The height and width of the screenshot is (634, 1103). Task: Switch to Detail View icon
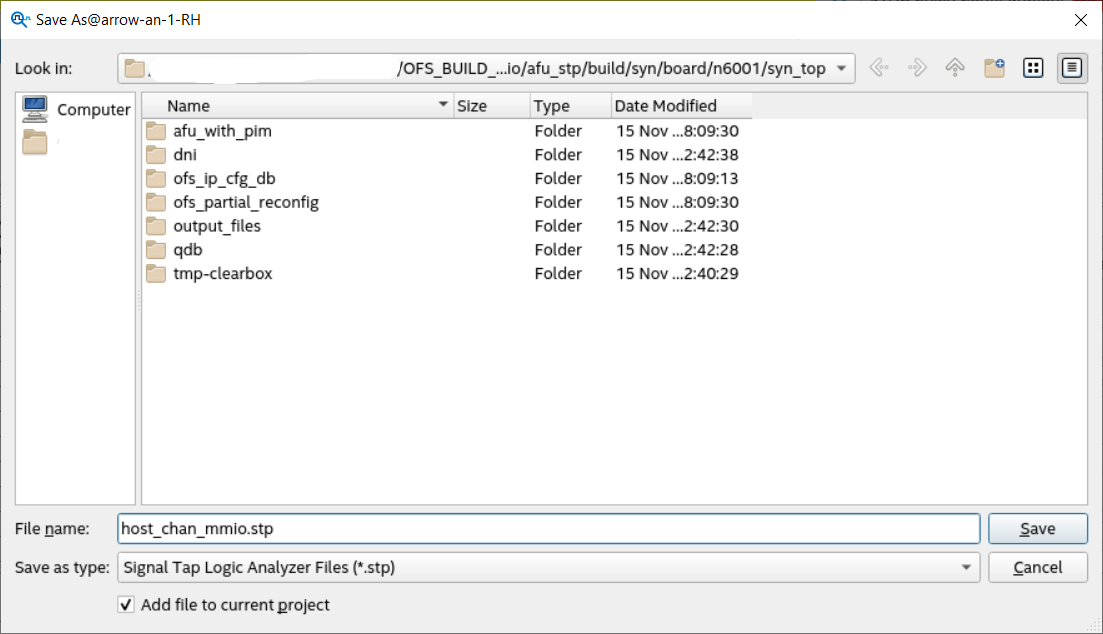(x=1072, y=68)
